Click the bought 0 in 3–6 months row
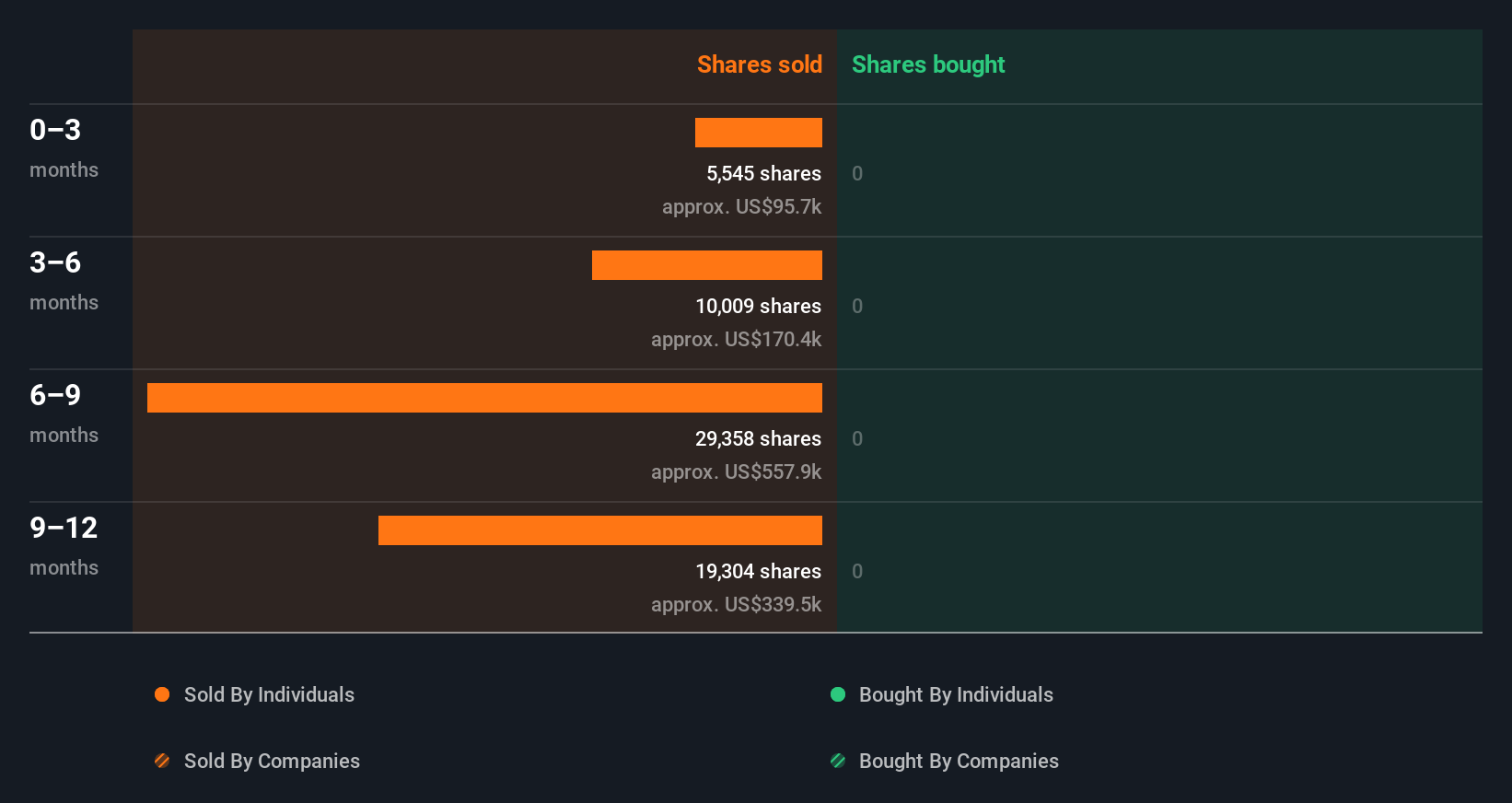Image resolution: width=1512 pixels, height=803 pixels. pos(857,306)
